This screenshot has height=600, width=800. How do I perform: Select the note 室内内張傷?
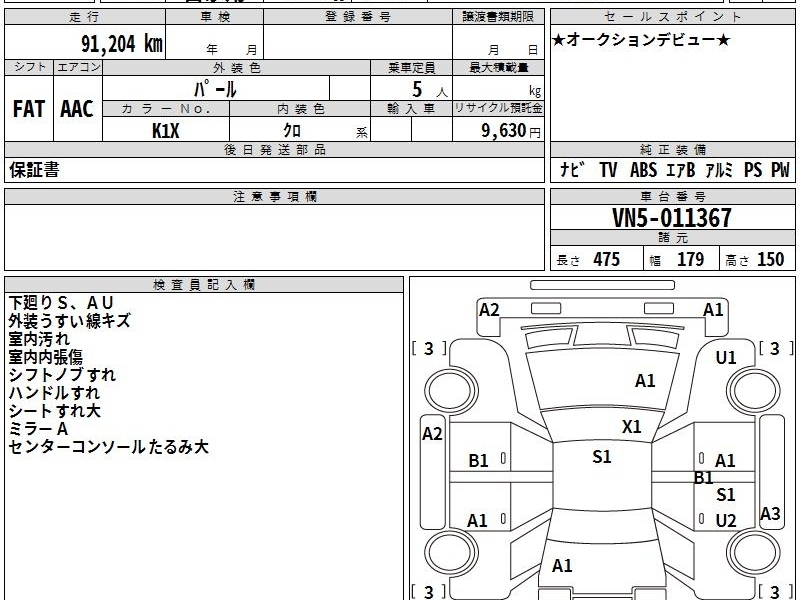(45, 357)
